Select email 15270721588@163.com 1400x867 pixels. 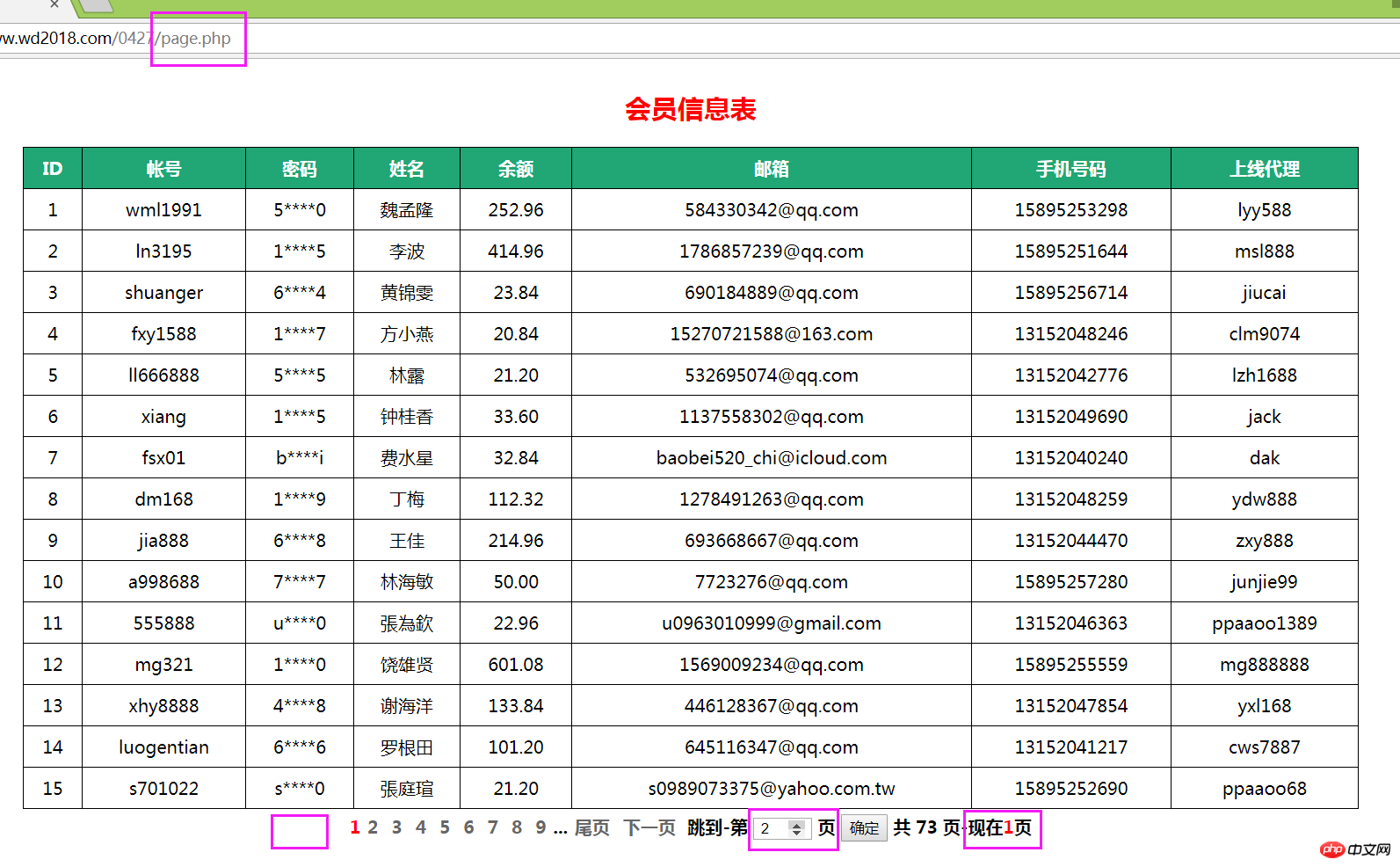tap(772, 334)
